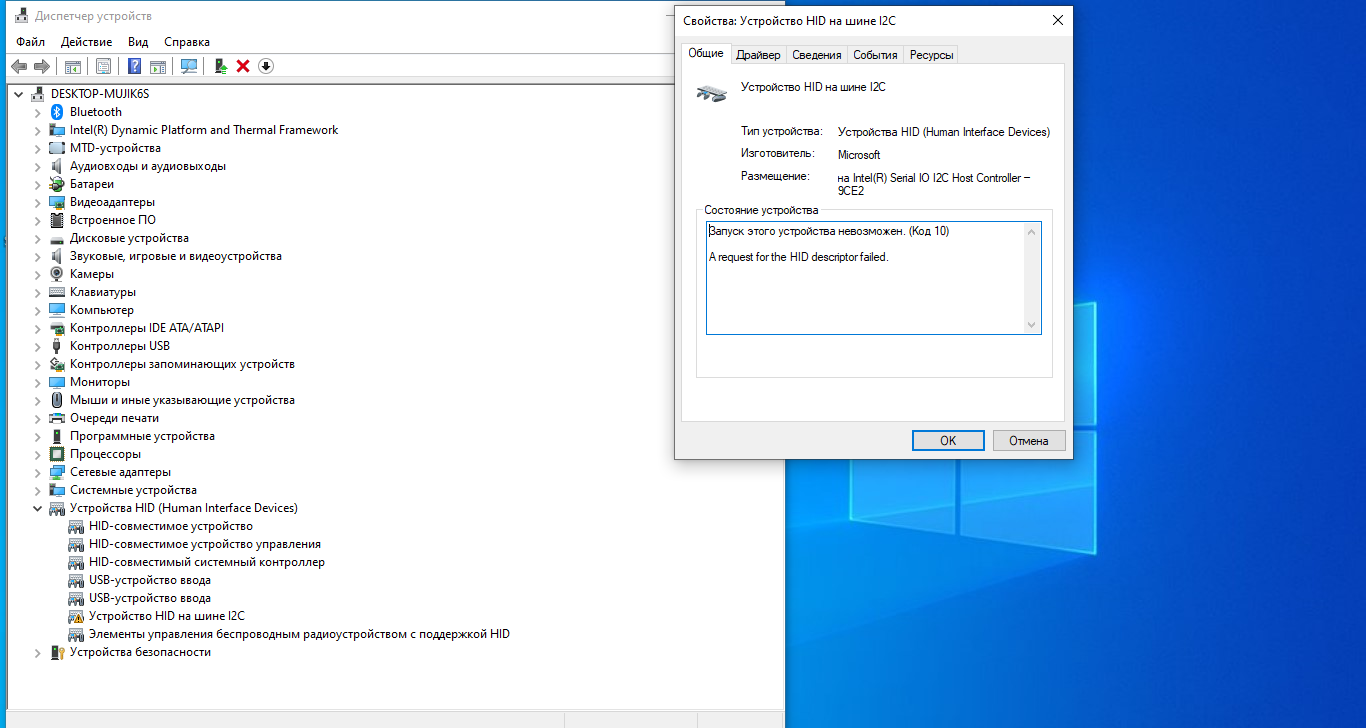Click the blue question mark Help icon
Screen dimensions: 1366x728
134,66
